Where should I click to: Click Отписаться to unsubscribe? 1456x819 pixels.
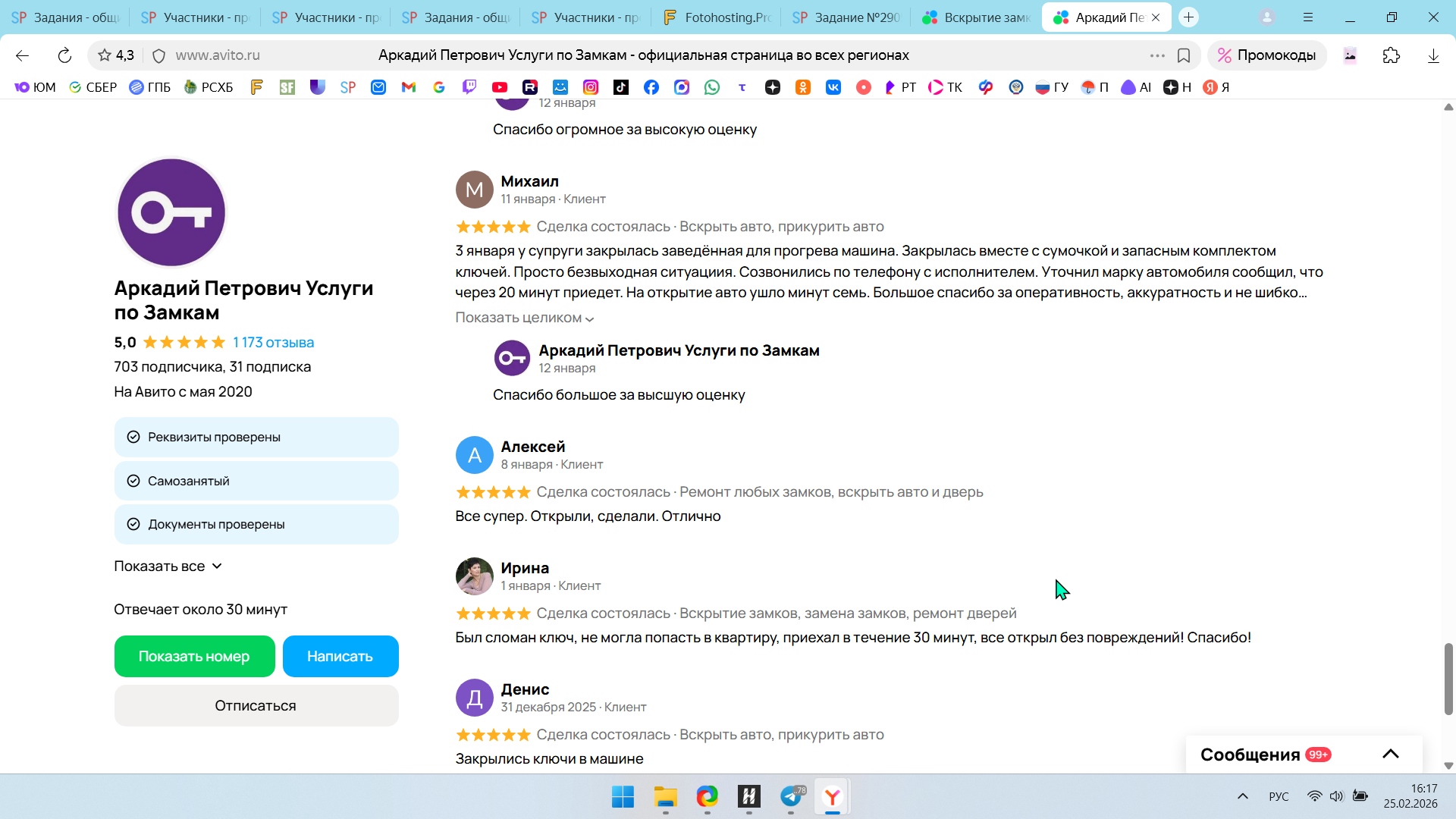coord(256,705)
